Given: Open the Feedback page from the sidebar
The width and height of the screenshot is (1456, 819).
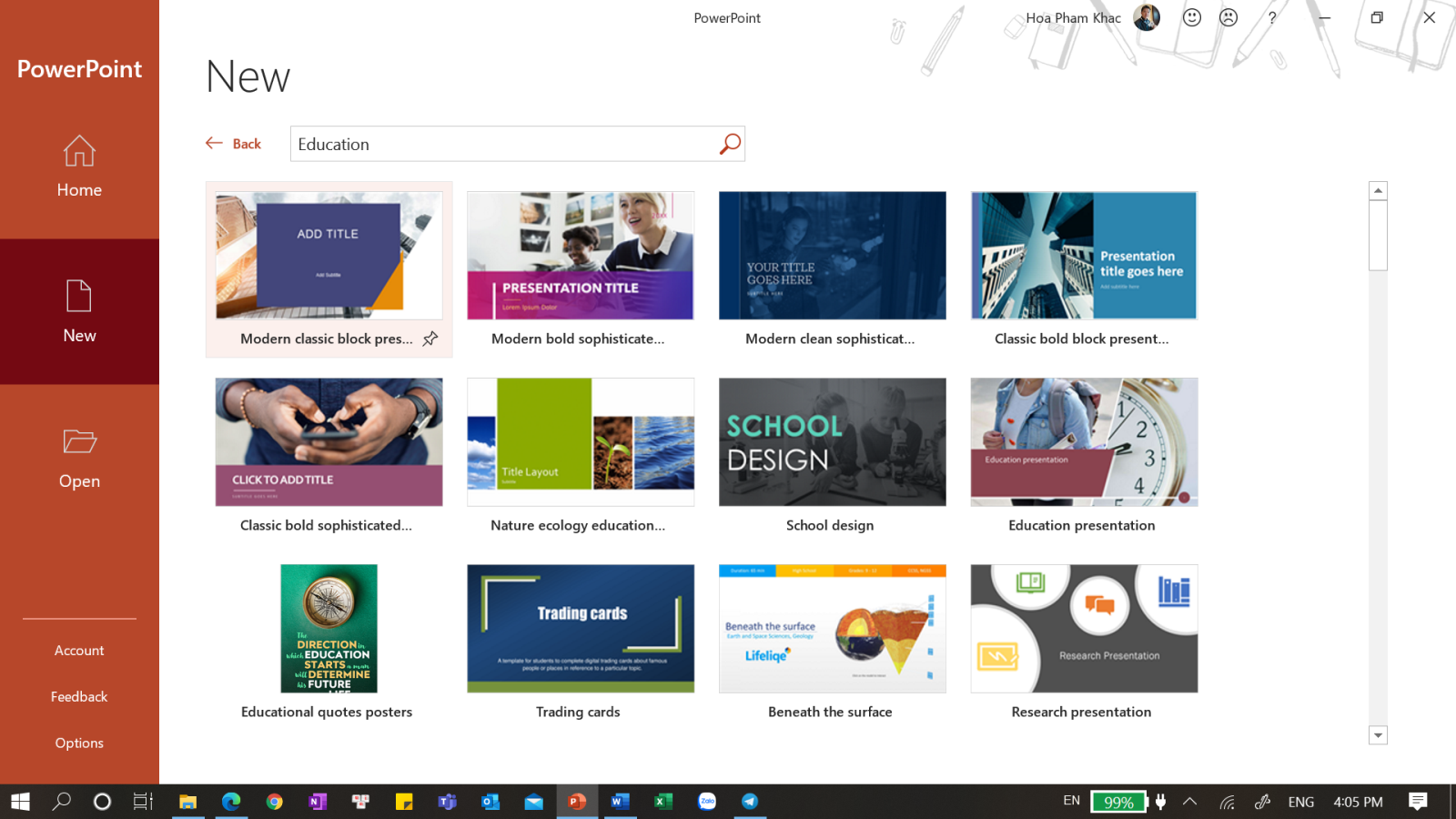Looking at the screenshot, I should 79,696.
